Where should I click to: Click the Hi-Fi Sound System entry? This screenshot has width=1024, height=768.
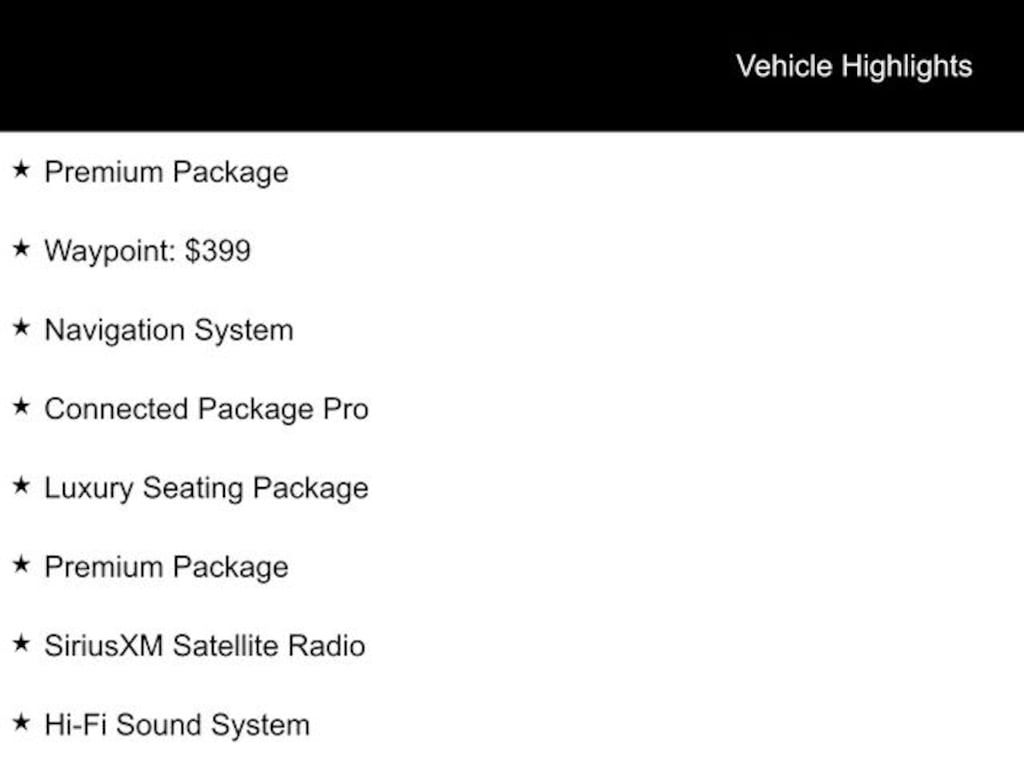click(x=177, y=725)
